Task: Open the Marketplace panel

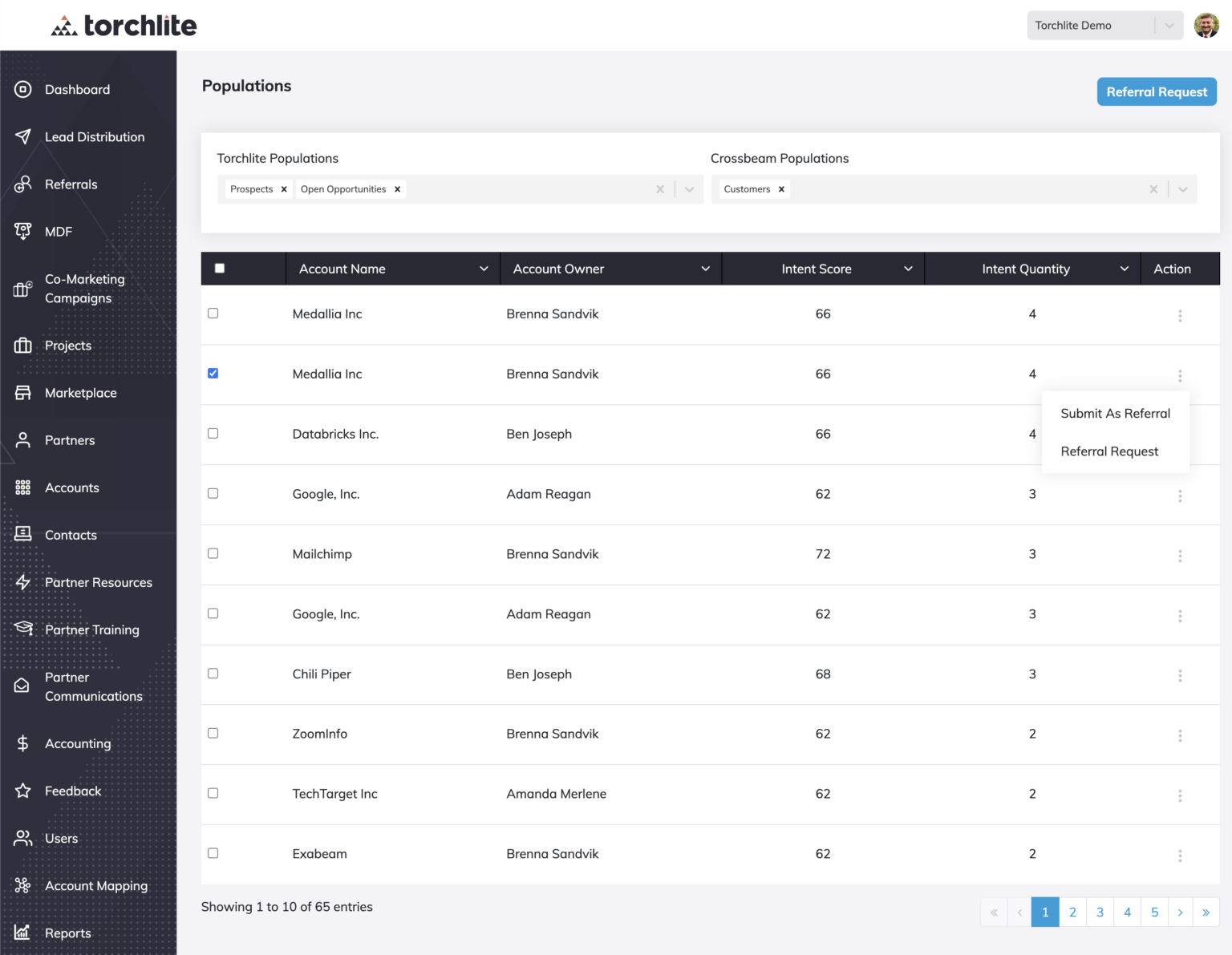Action: 80,392
